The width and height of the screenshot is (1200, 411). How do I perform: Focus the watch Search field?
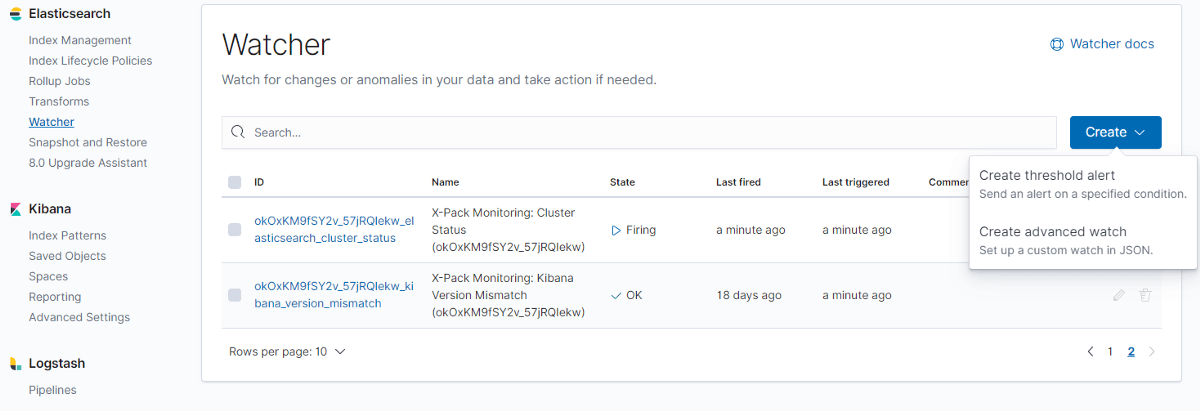tap(639, 132)
